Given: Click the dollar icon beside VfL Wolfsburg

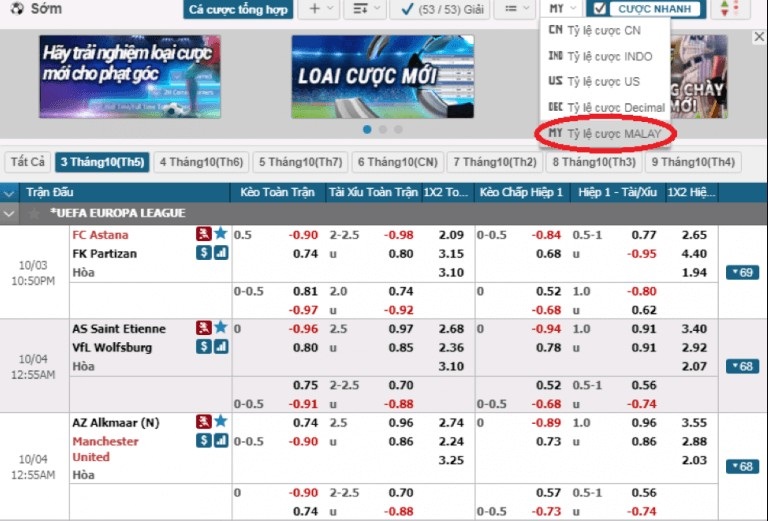Looking at the screenshot, I should pos(203,347).
